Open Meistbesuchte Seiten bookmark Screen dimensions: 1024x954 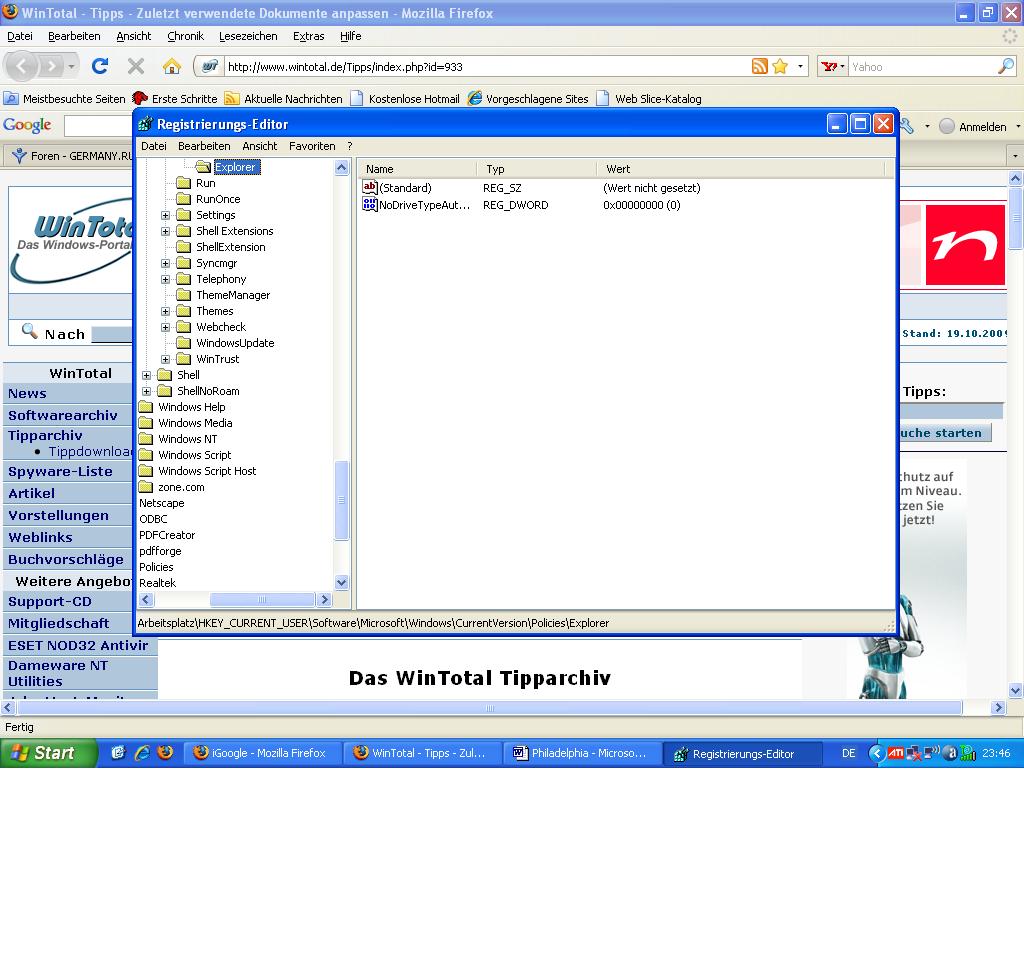click(x=65, y=99)
